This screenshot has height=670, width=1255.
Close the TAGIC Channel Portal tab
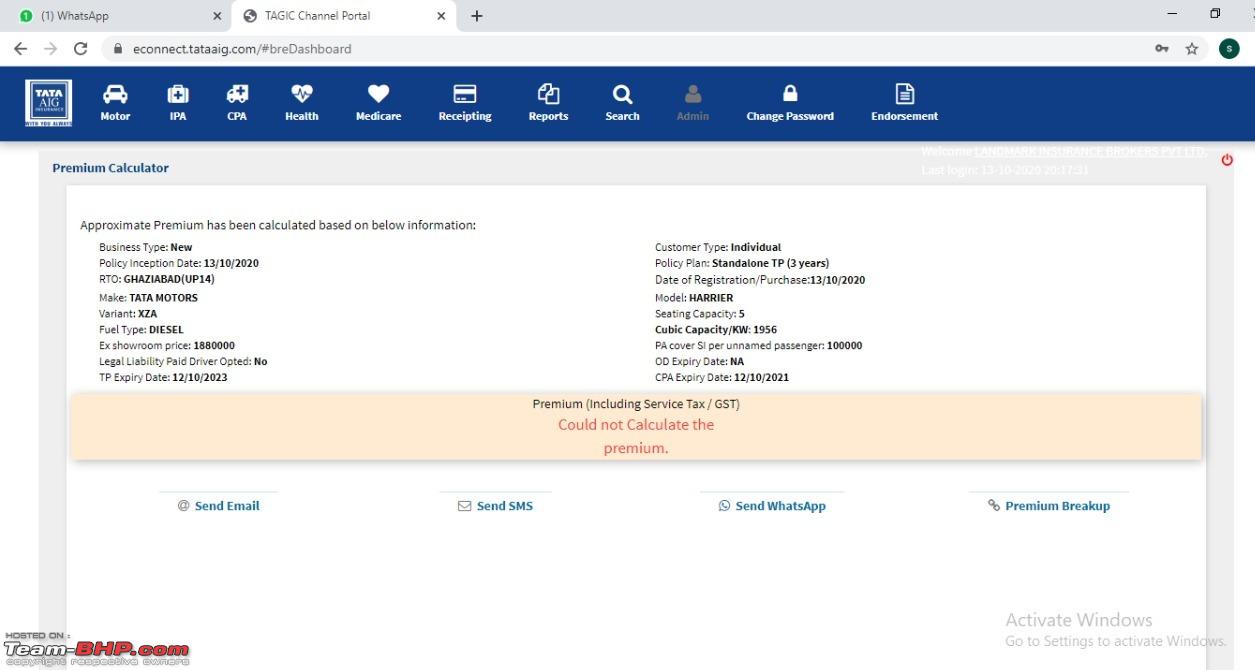pyautogui.click(x=441, y=16)
